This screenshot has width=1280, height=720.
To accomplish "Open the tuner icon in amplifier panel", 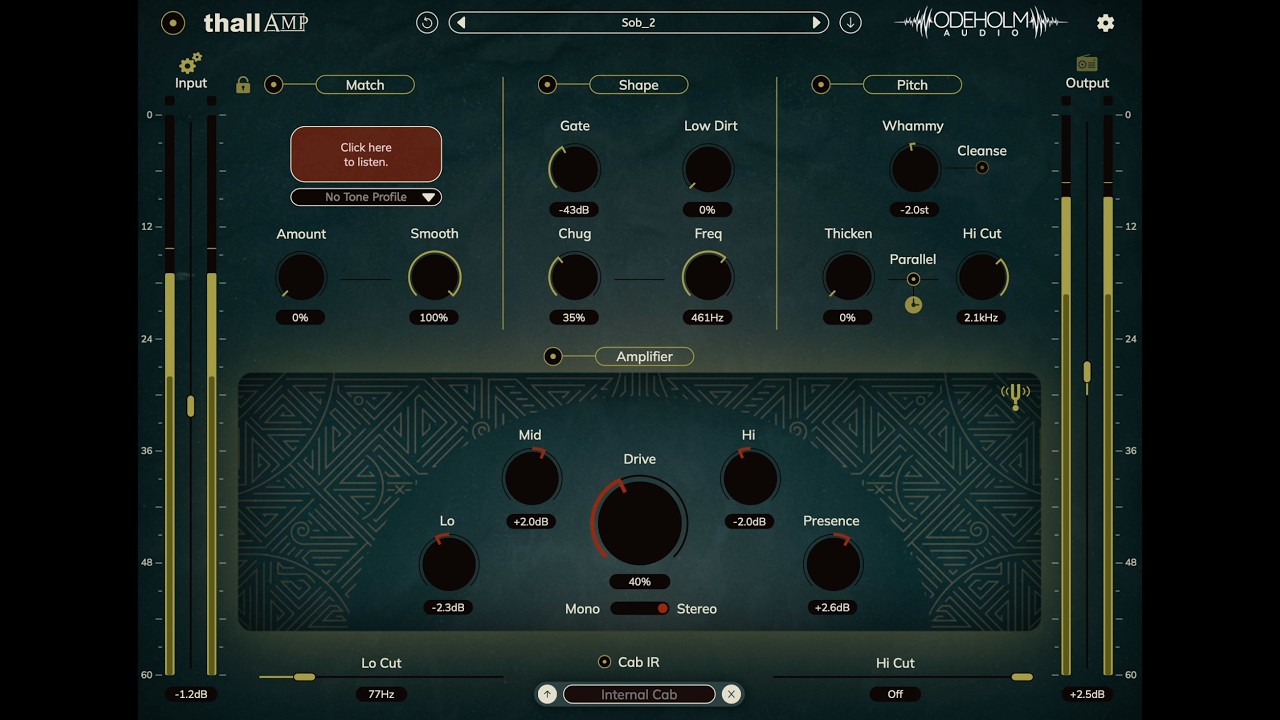I will tap(1015, 397).
